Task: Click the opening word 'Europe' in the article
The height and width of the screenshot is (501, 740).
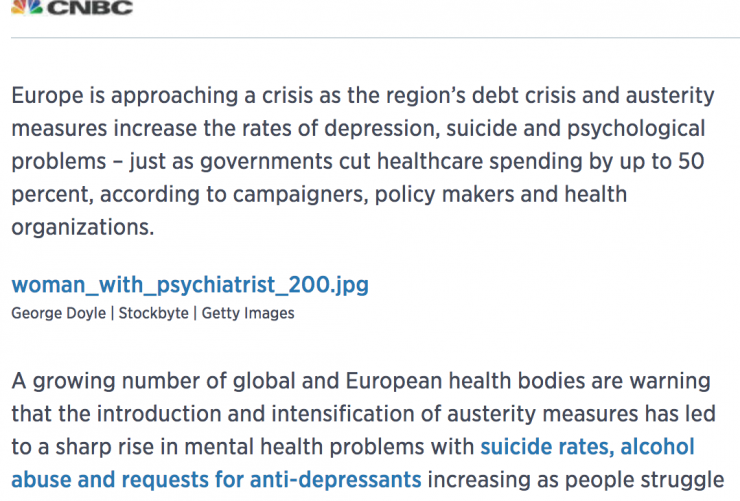Action: click(x=47, y=95)
